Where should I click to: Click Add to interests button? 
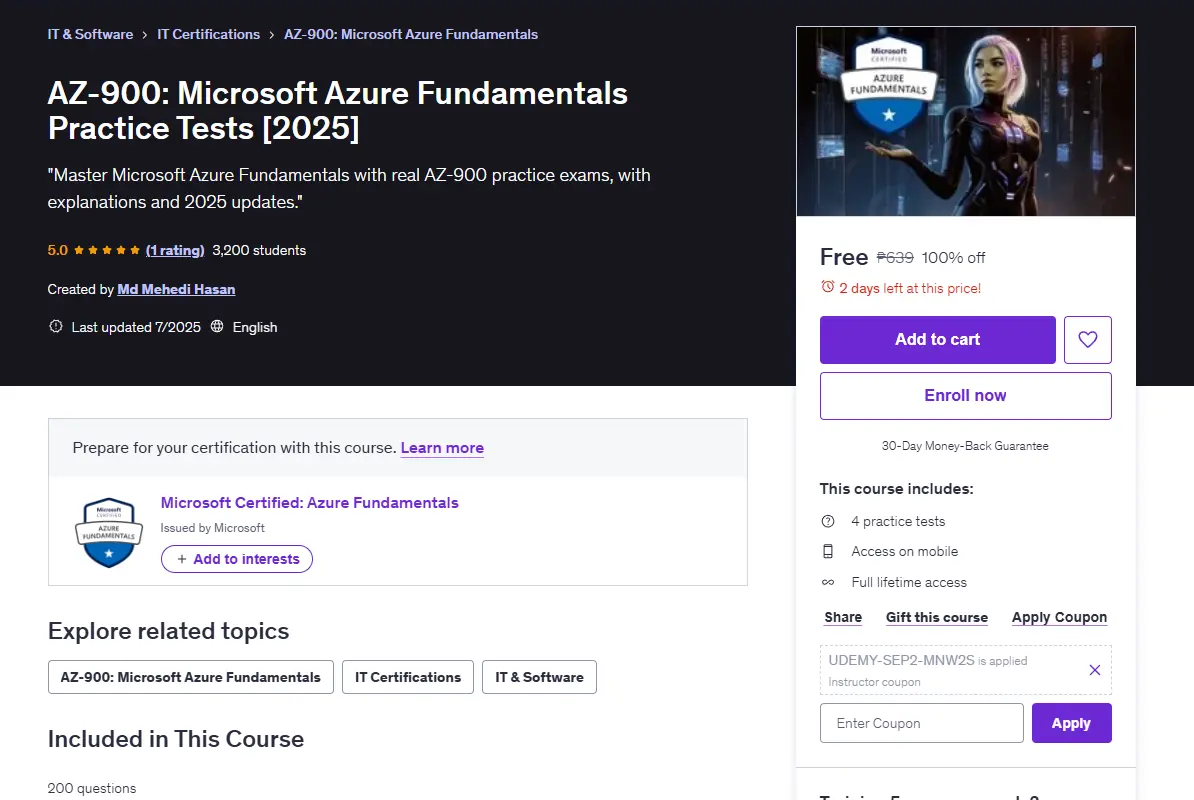point(237,559)
